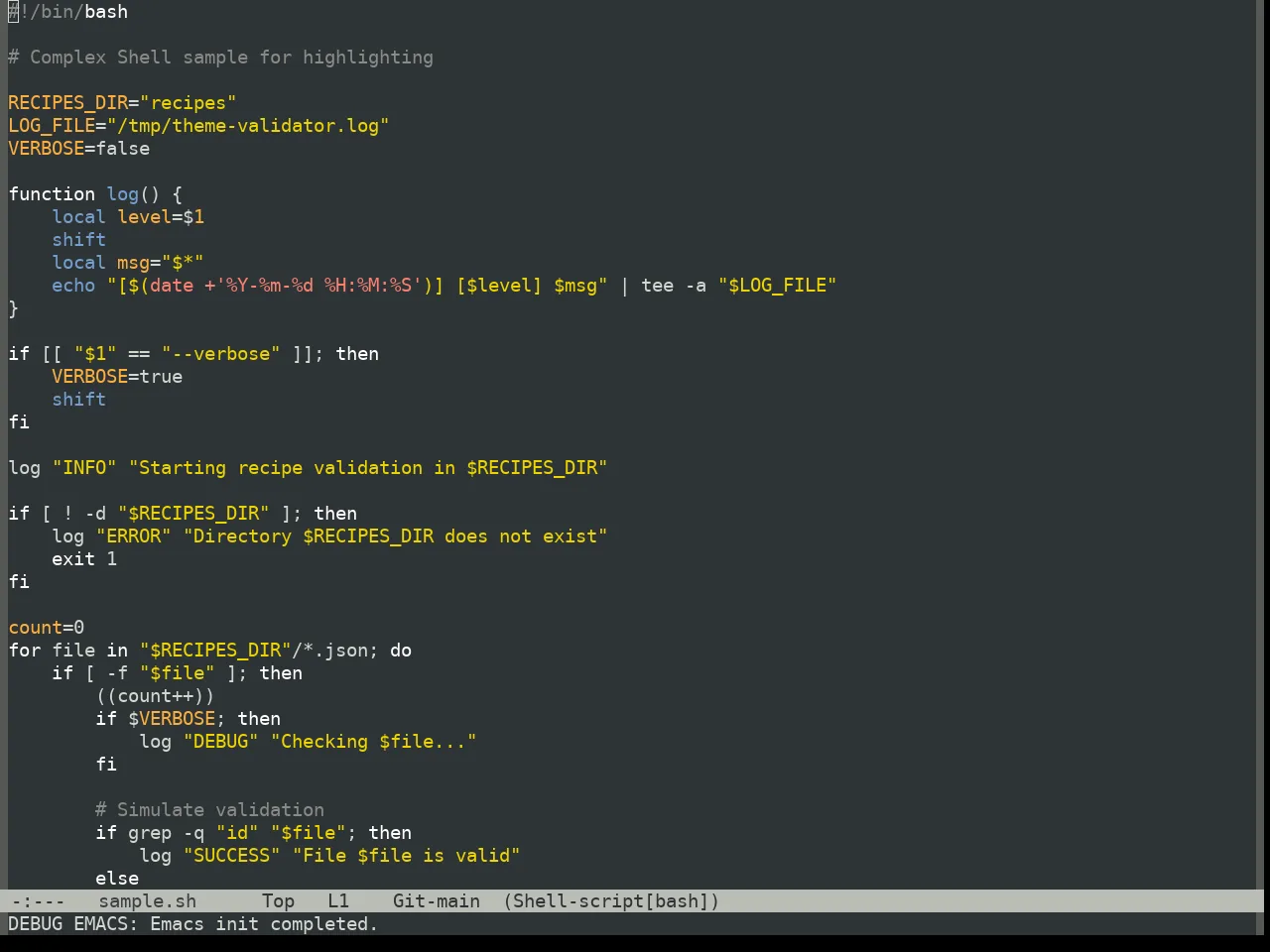The width and height of the screenshot is (1270, 952).
Task: Click the "Checking $file..." string
Action: point(373,742)
